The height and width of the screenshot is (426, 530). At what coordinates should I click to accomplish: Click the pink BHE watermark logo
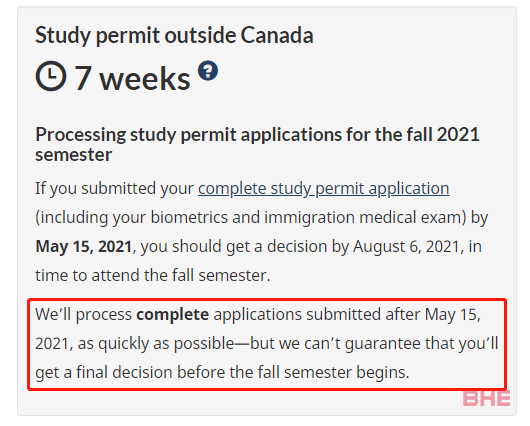(486, 398)
